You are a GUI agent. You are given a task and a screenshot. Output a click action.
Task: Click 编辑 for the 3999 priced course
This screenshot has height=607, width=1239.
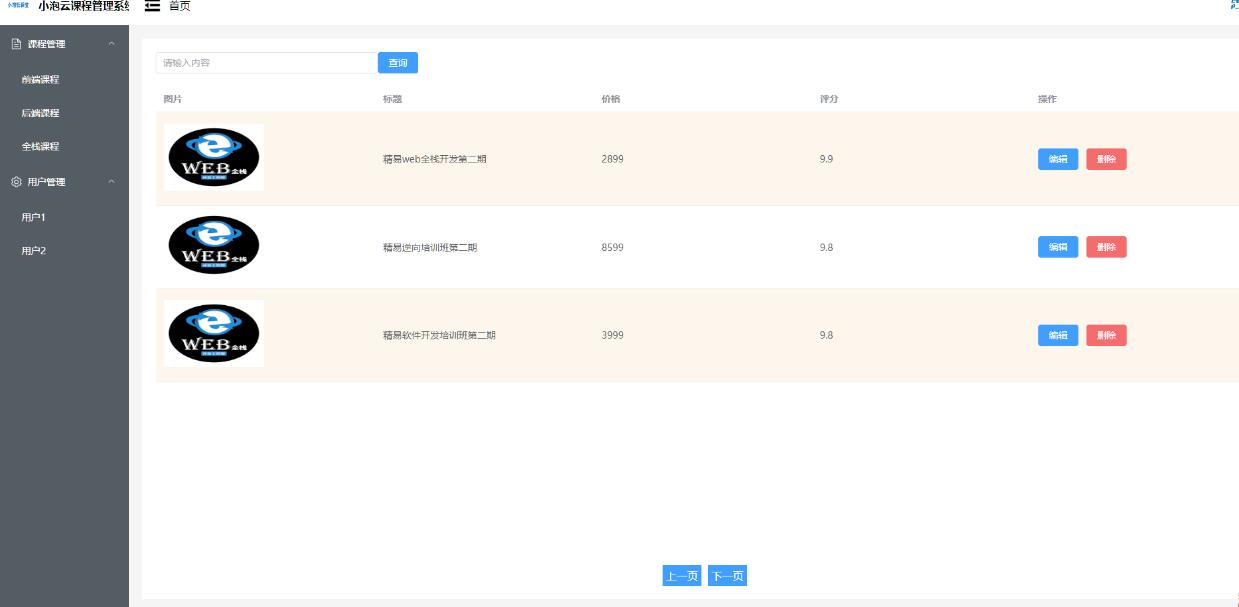pyautogui.click(x=1057, y=335)
